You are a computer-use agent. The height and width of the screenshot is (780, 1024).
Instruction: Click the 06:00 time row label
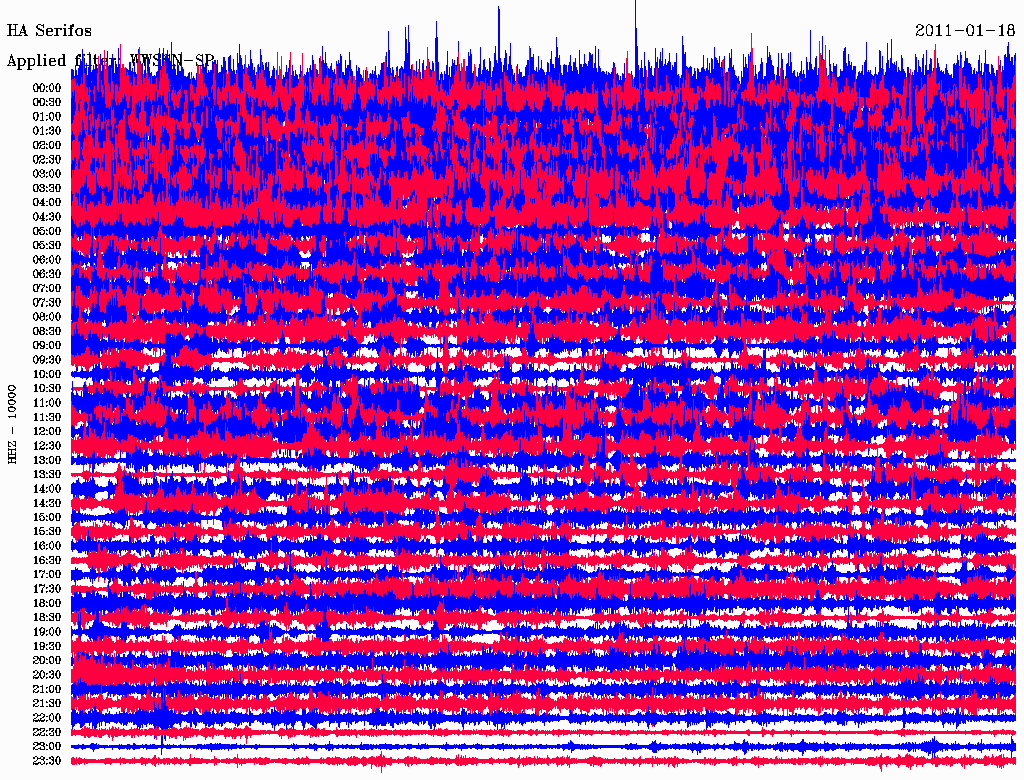point(47,260)
